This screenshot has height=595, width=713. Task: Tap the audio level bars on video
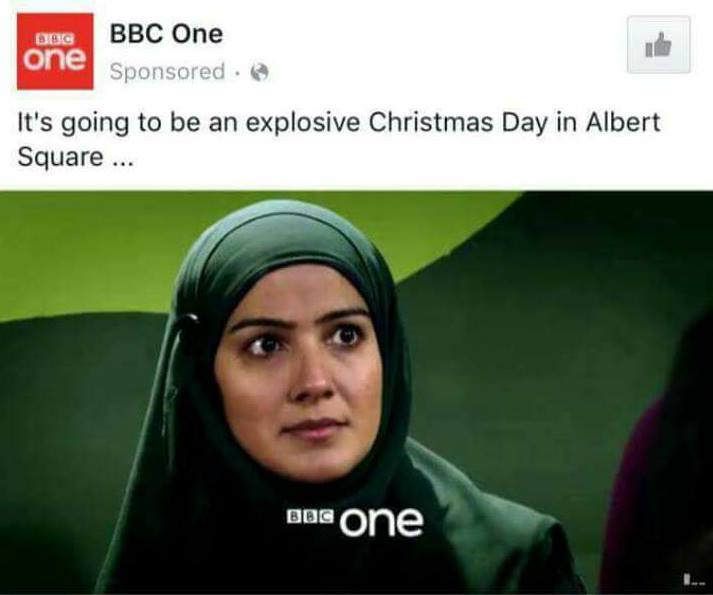click(695, 580)
